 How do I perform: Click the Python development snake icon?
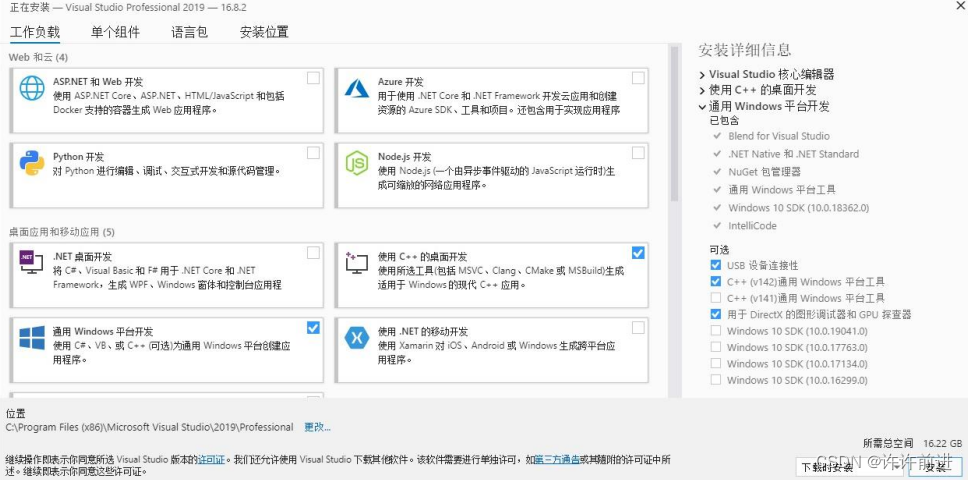pos(32,163)
